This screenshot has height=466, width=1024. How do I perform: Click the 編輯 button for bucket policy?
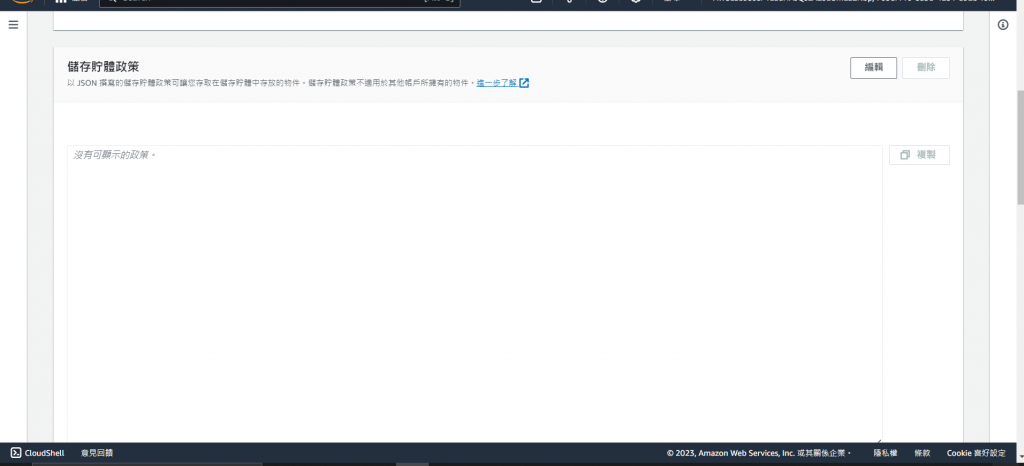[873, 68]
